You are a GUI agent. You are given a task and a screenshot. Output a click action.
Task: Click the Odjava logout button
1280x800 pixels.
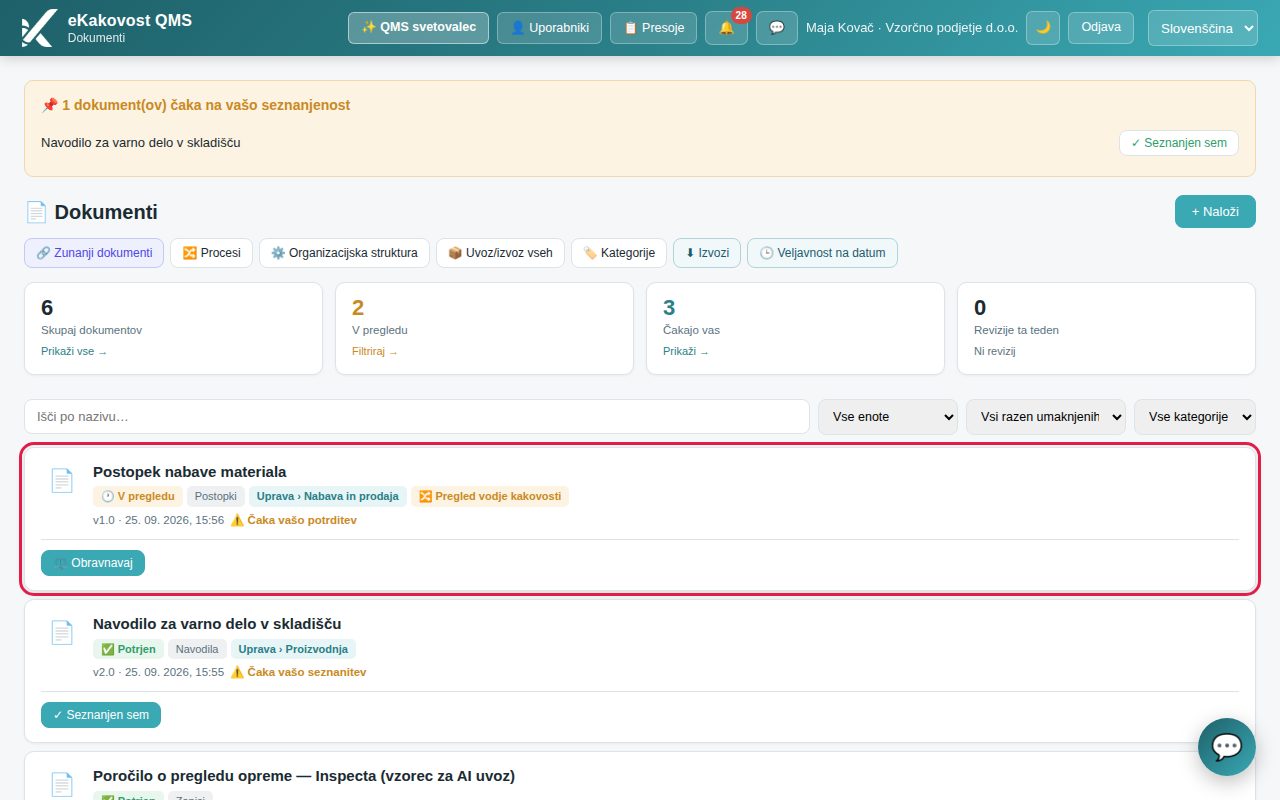(x=1101, y=28)
